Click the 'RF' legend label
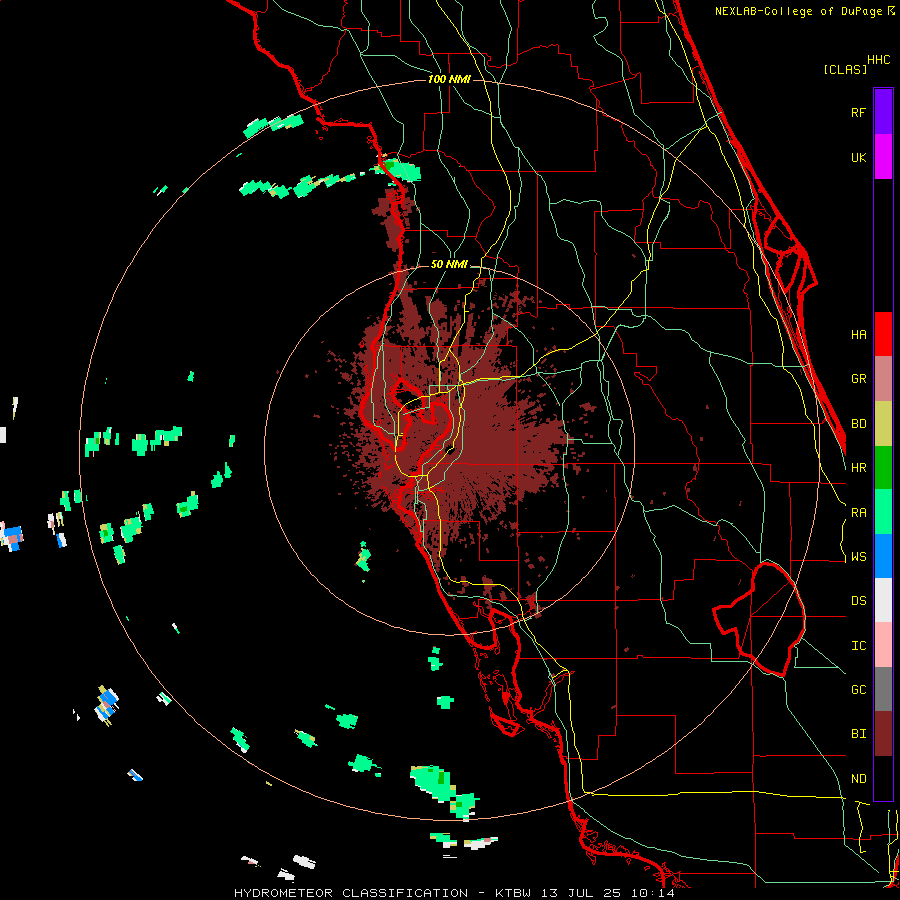This screenshot has height=900, width=900. click(x=858, y=112)
